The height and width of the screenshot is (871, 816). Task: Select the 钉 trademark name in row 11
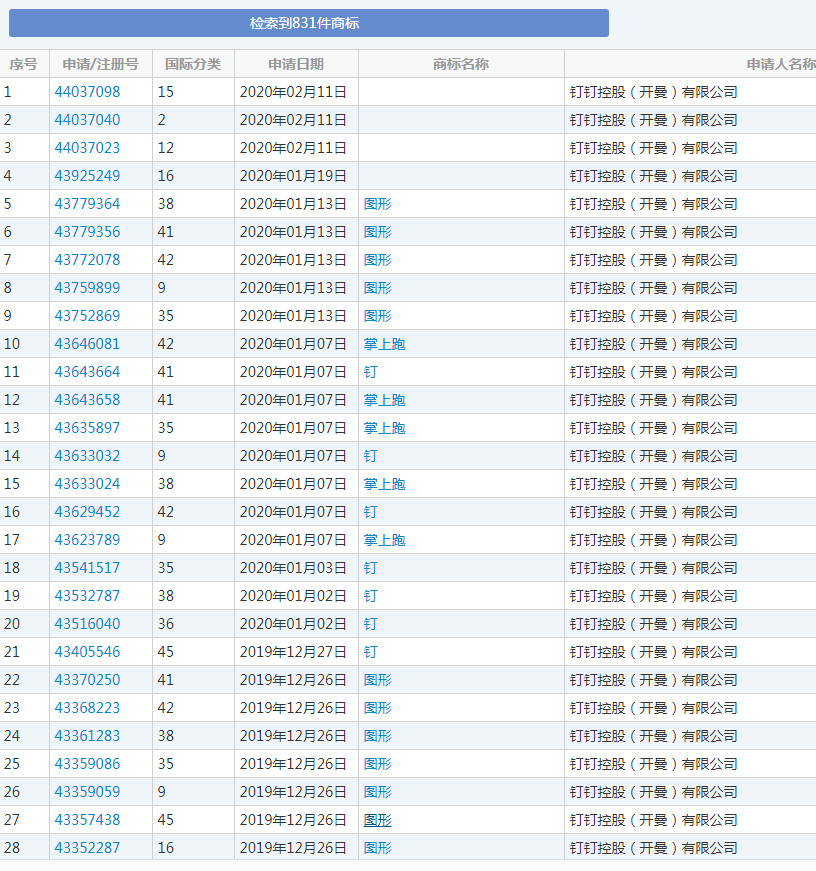(371, 372)
